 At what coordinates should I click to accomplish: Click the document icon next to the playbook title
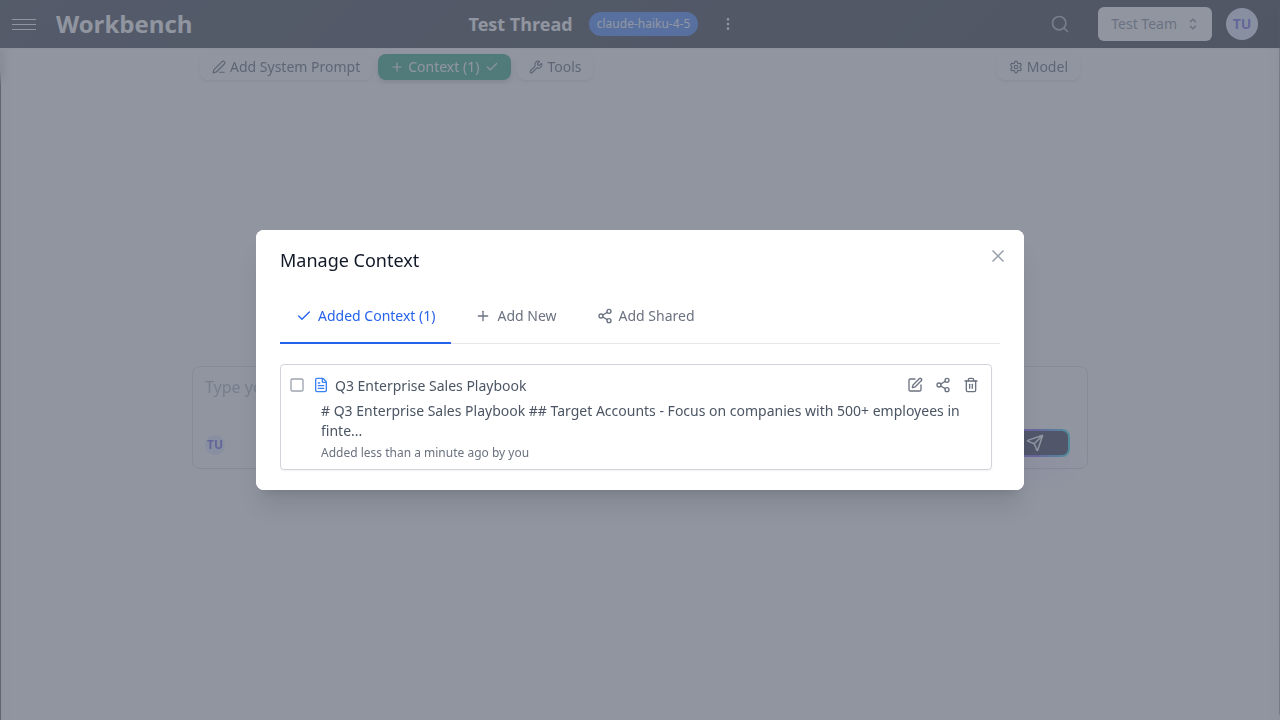click(321, 384)
